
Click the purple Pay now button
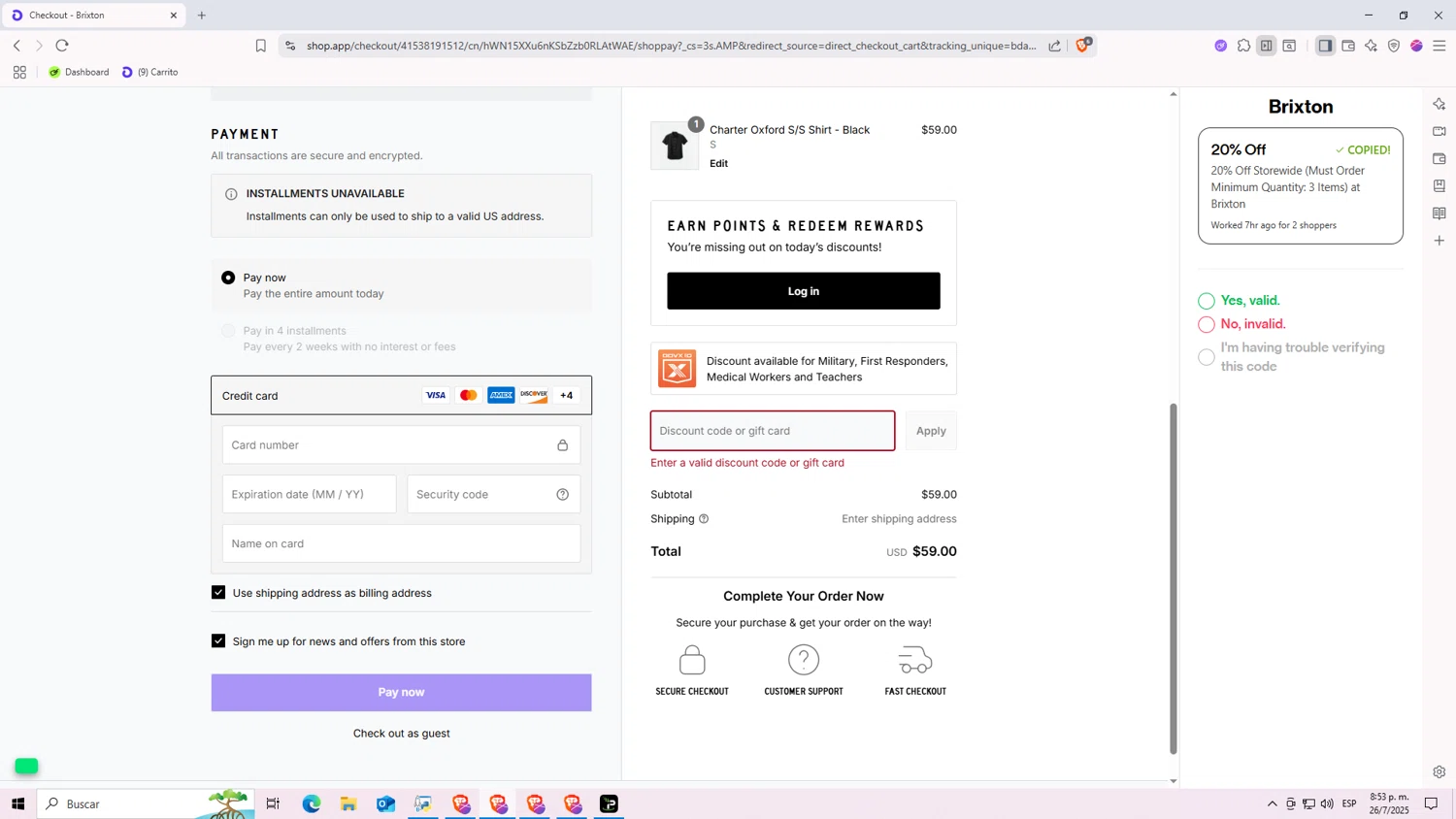[x=401, y=693]
